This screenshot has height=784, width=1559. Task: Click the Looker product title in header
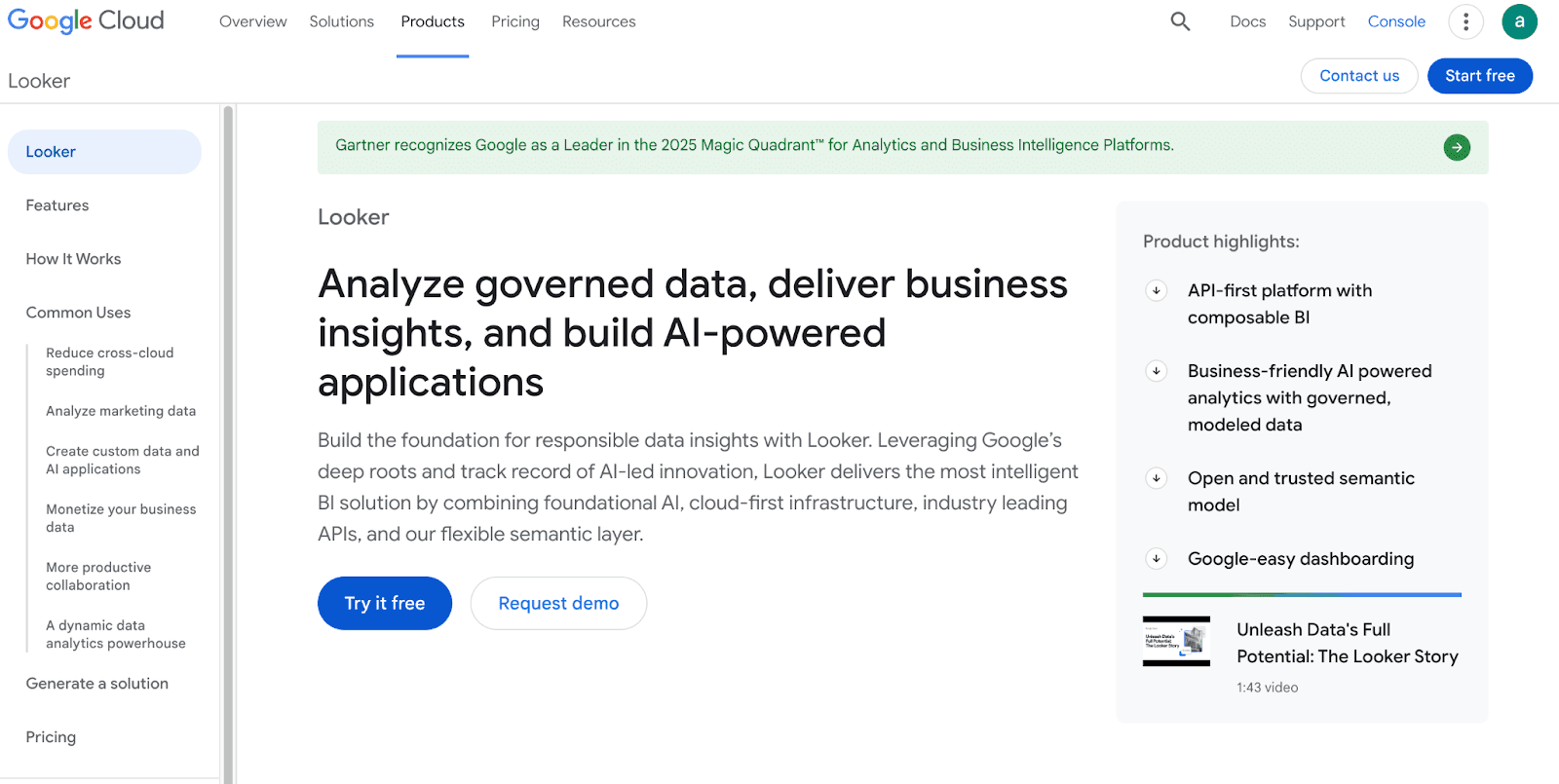(39, 81)
